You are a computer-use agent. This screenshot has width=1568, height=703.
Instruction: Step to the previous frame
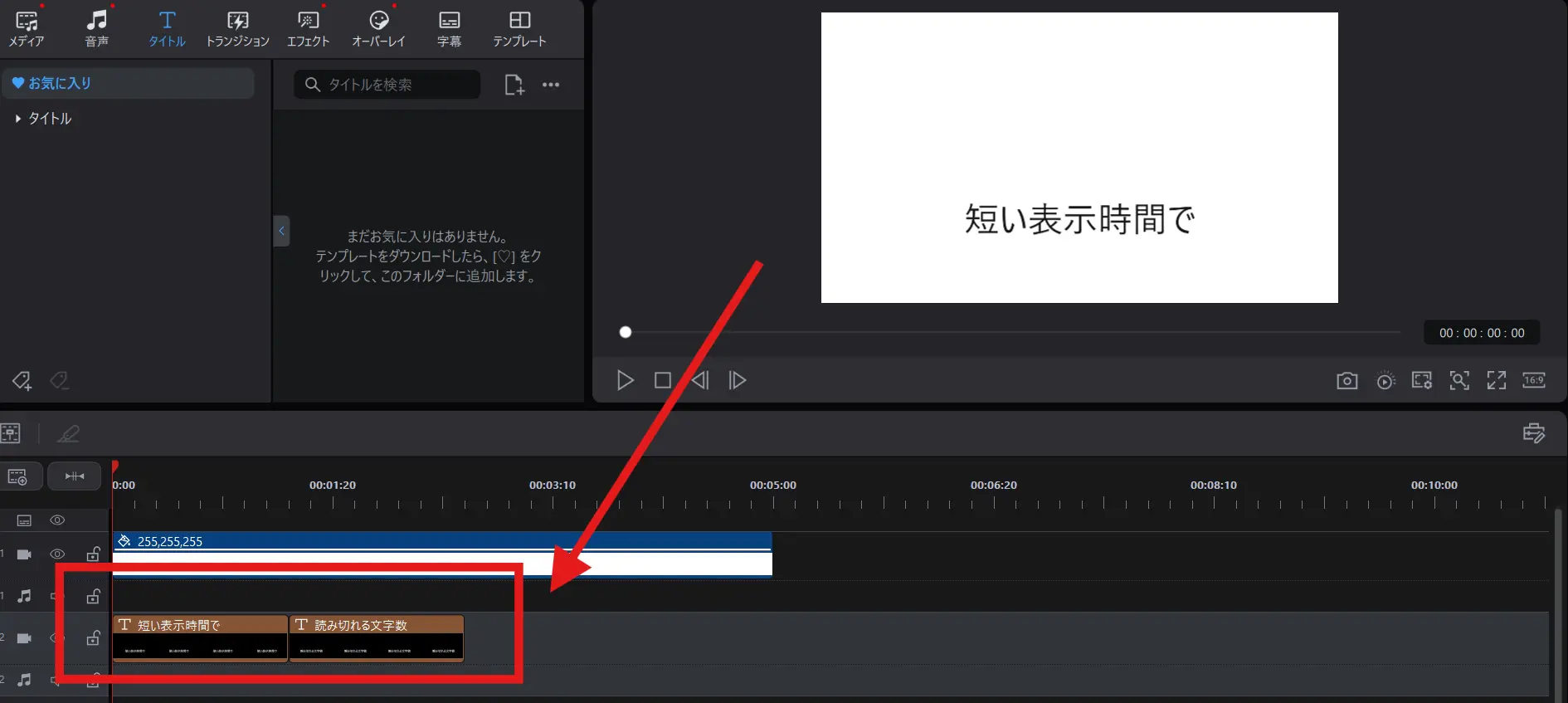point(700,380)
